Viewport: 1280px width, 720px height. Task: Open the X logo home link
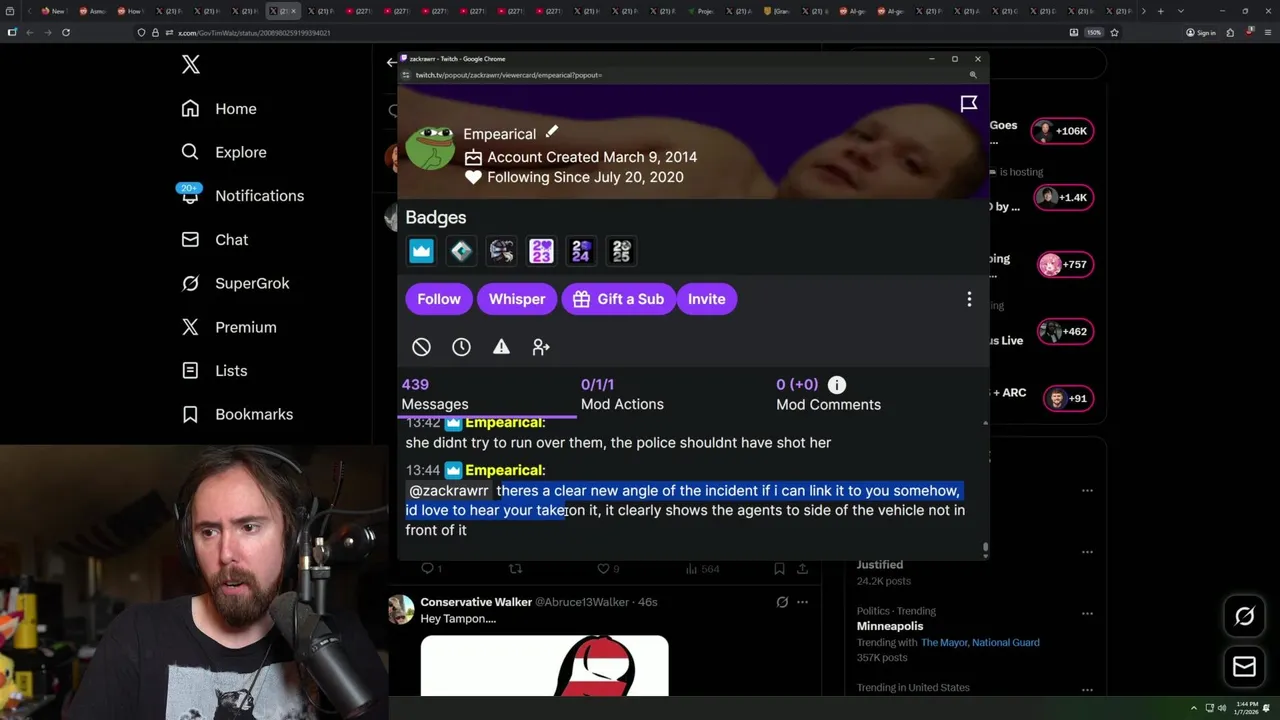191,65
